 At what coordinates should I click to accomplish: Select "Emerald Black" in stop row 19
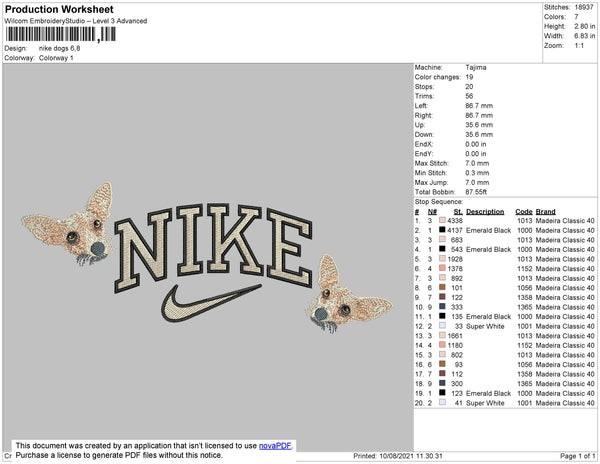click(x=489, y=393)
